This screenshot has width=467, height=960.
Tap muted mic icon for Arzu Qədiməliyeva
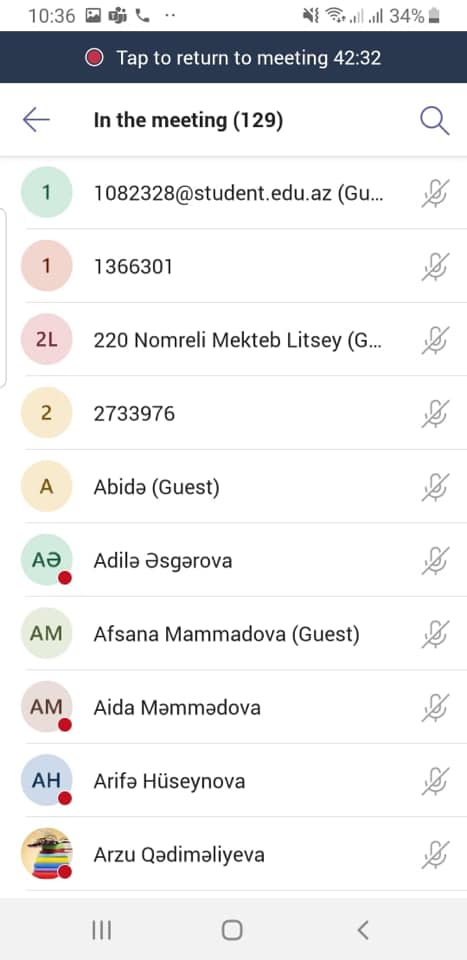(436, 854)
